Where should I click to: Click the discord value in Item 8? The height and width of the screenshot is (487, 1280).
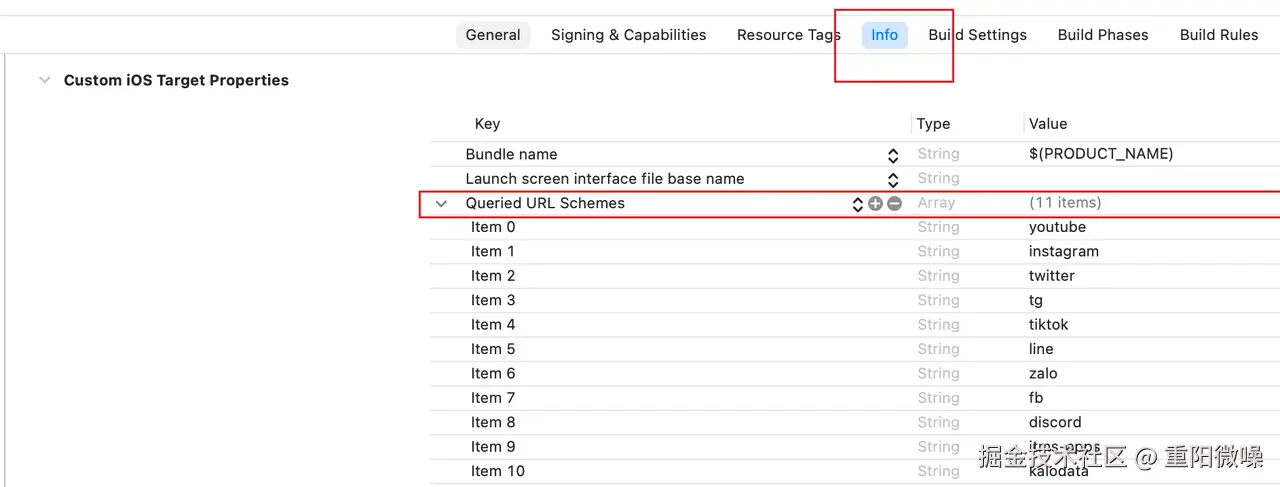click(1055, 422)
